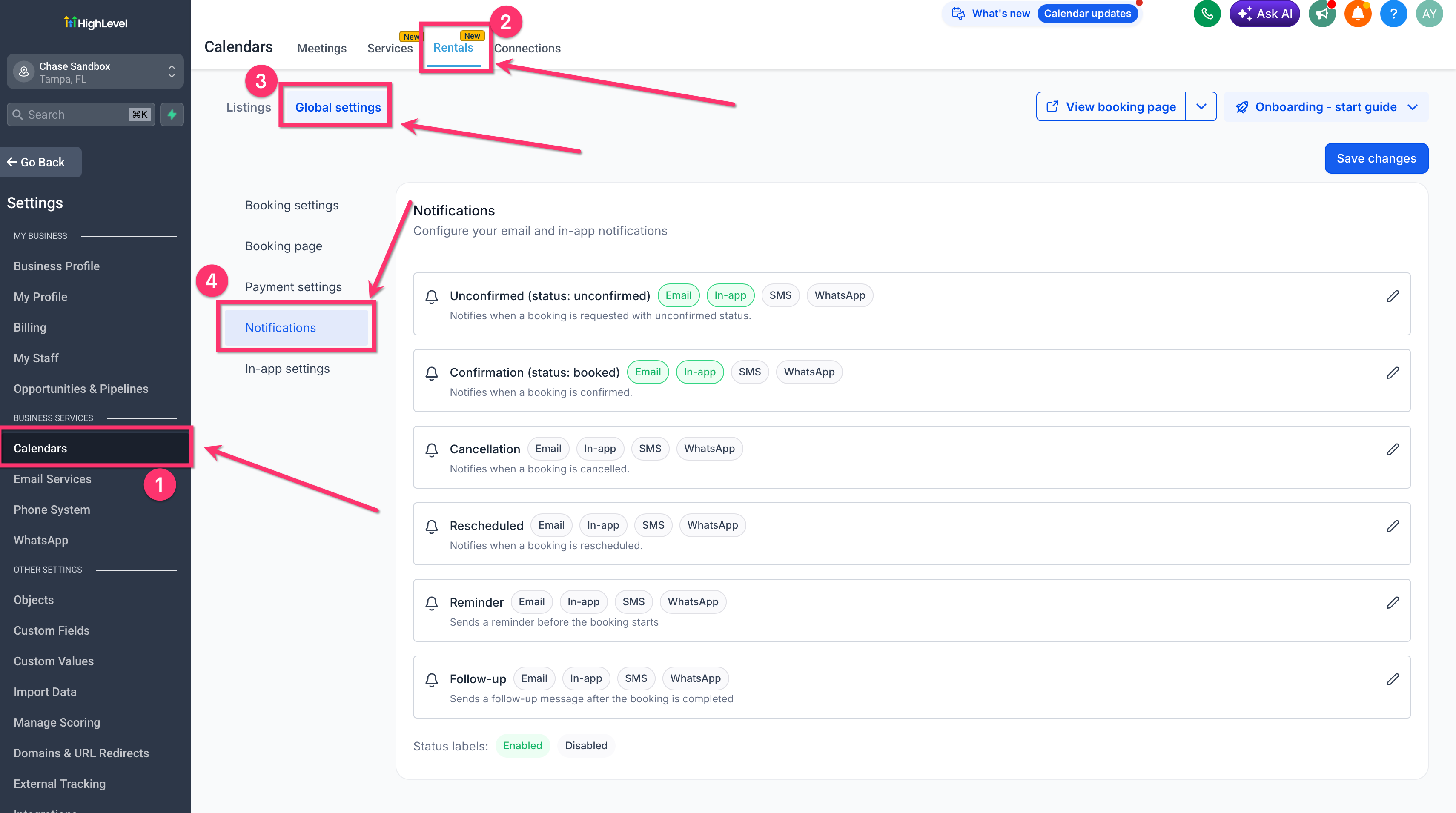The height and width of the screenshot is (813, 1456).
Task: Click the bell icon beside Cancellation
Action: point(431,450)
